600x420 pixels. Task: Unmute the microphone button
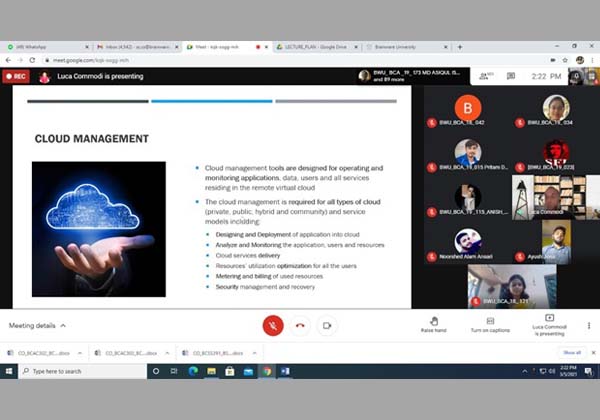click(273, 325)
